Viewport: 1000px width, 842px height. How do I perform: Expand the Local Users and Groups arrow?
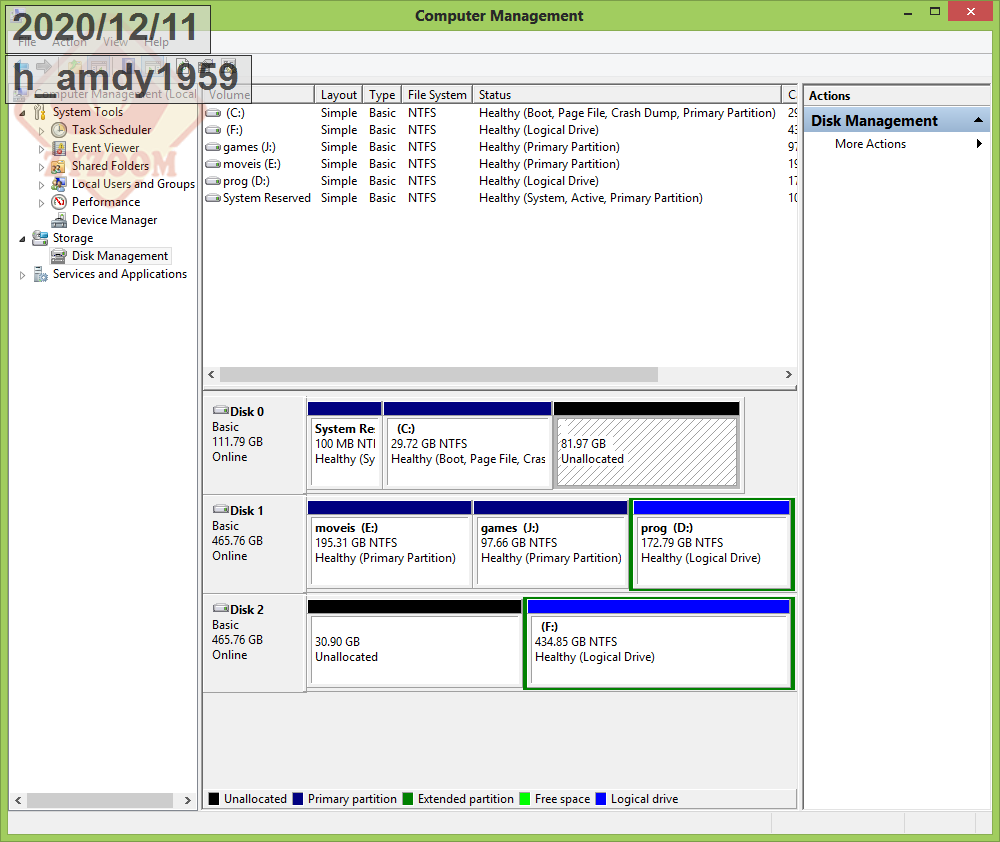[x=41, y=185]
